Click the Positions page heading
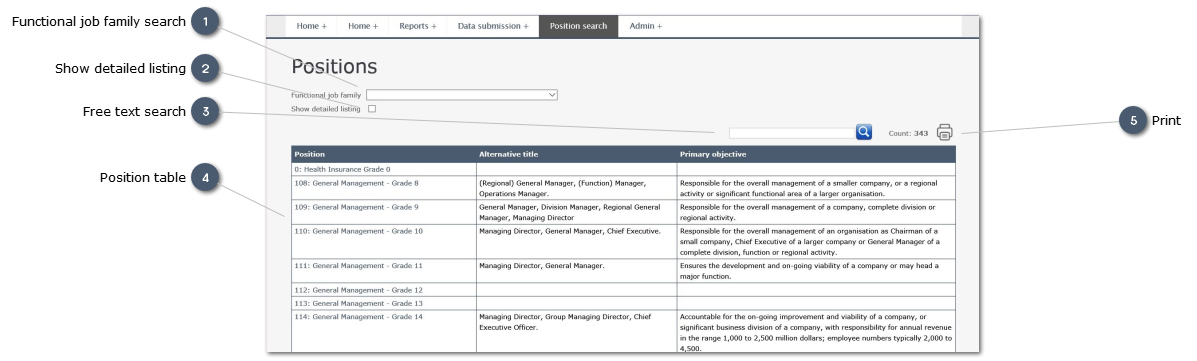This screenshot has height=361, width=1197. (334, 67)
